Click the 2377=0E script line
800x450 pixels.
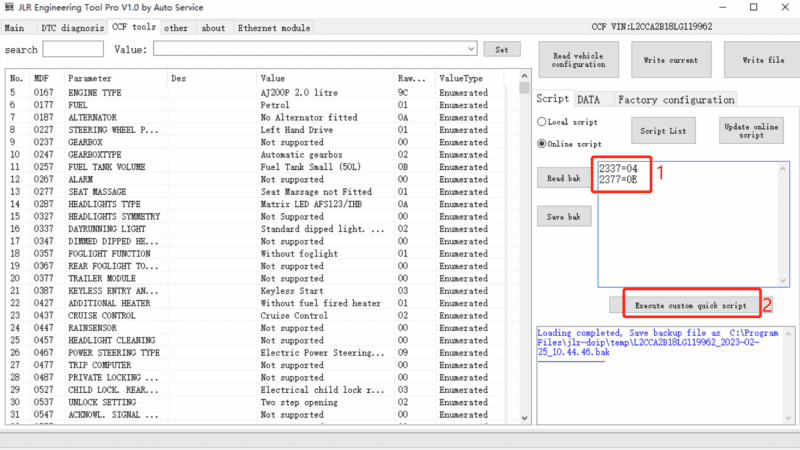pyautogui.click(x=618, y=180)
